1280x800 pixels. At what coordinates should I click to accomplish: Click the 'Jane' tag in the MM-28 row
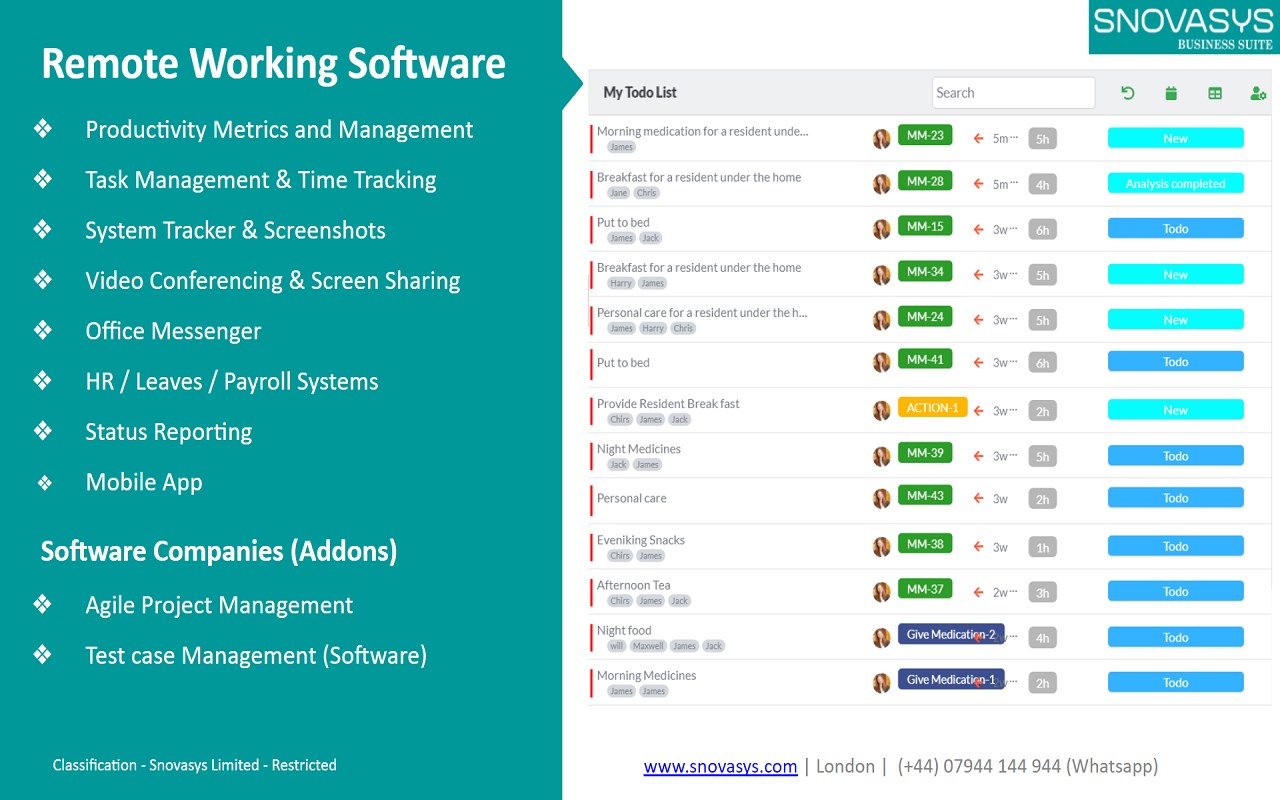click(x=619, y=193)
